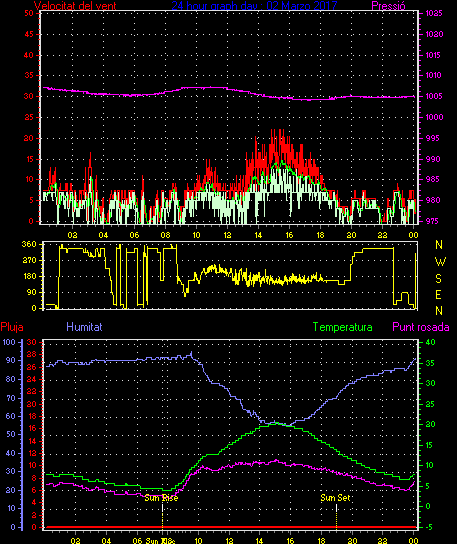This screenshot has width=457, height=544.
Task: Click the blue '70' humidity axis value
Action: click(x=11, y=398)
